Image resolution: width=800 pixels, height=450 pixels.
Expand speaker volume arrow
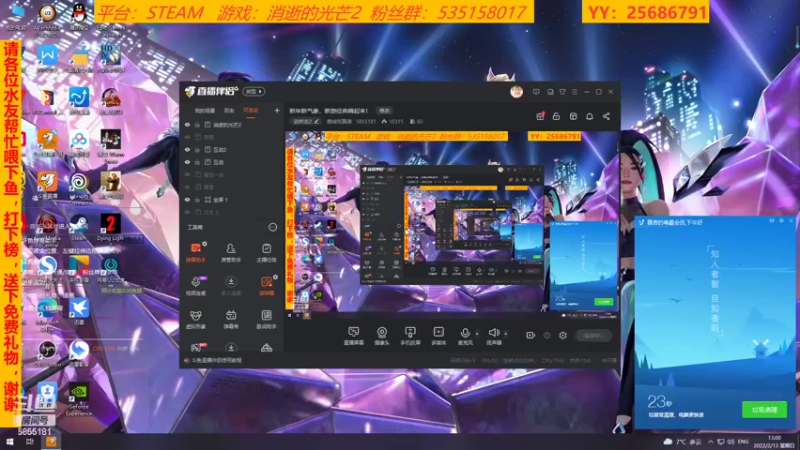[x=506, y=334]
